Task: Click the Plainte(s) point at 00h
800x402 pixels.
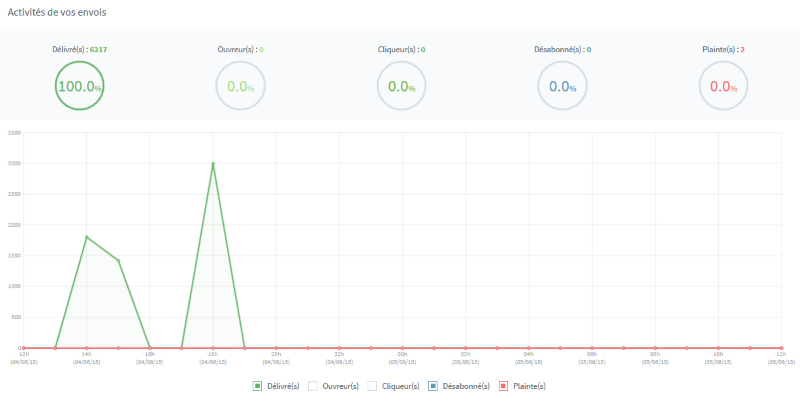Action: click(x=403, y=348)
